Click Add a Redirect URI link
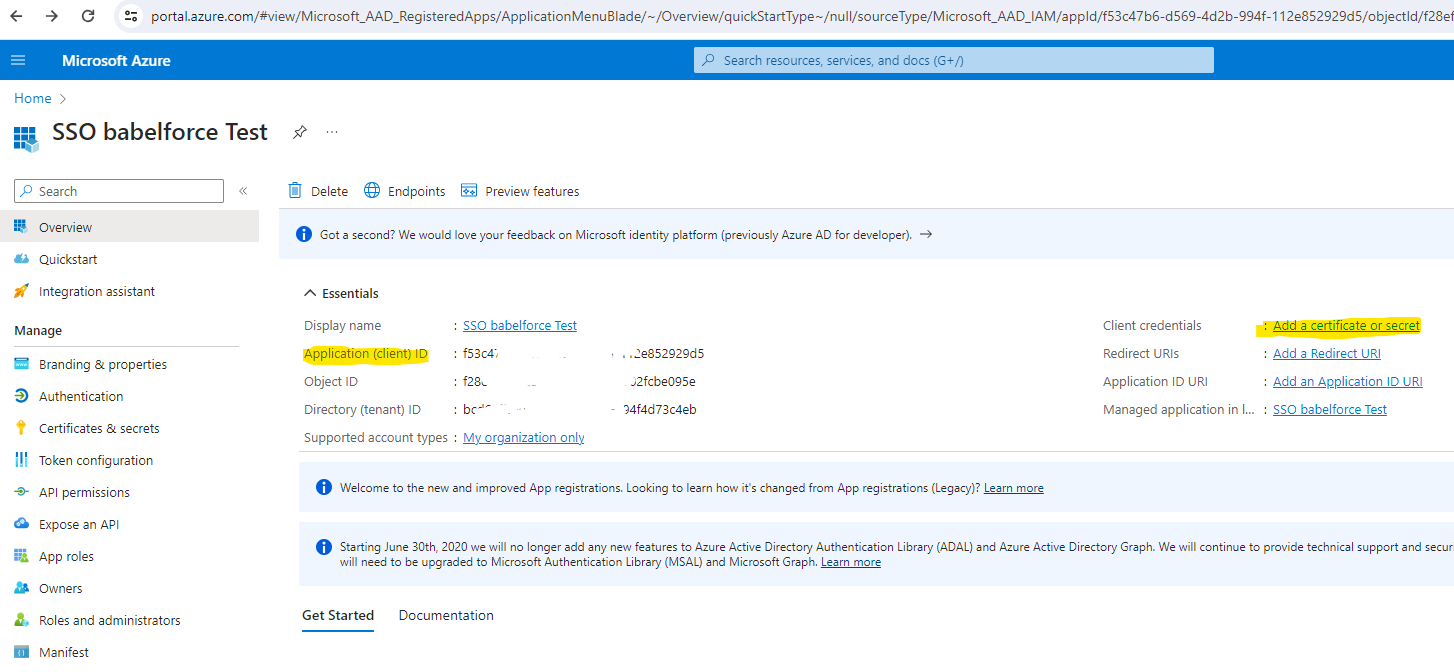 pos(1327,353)
